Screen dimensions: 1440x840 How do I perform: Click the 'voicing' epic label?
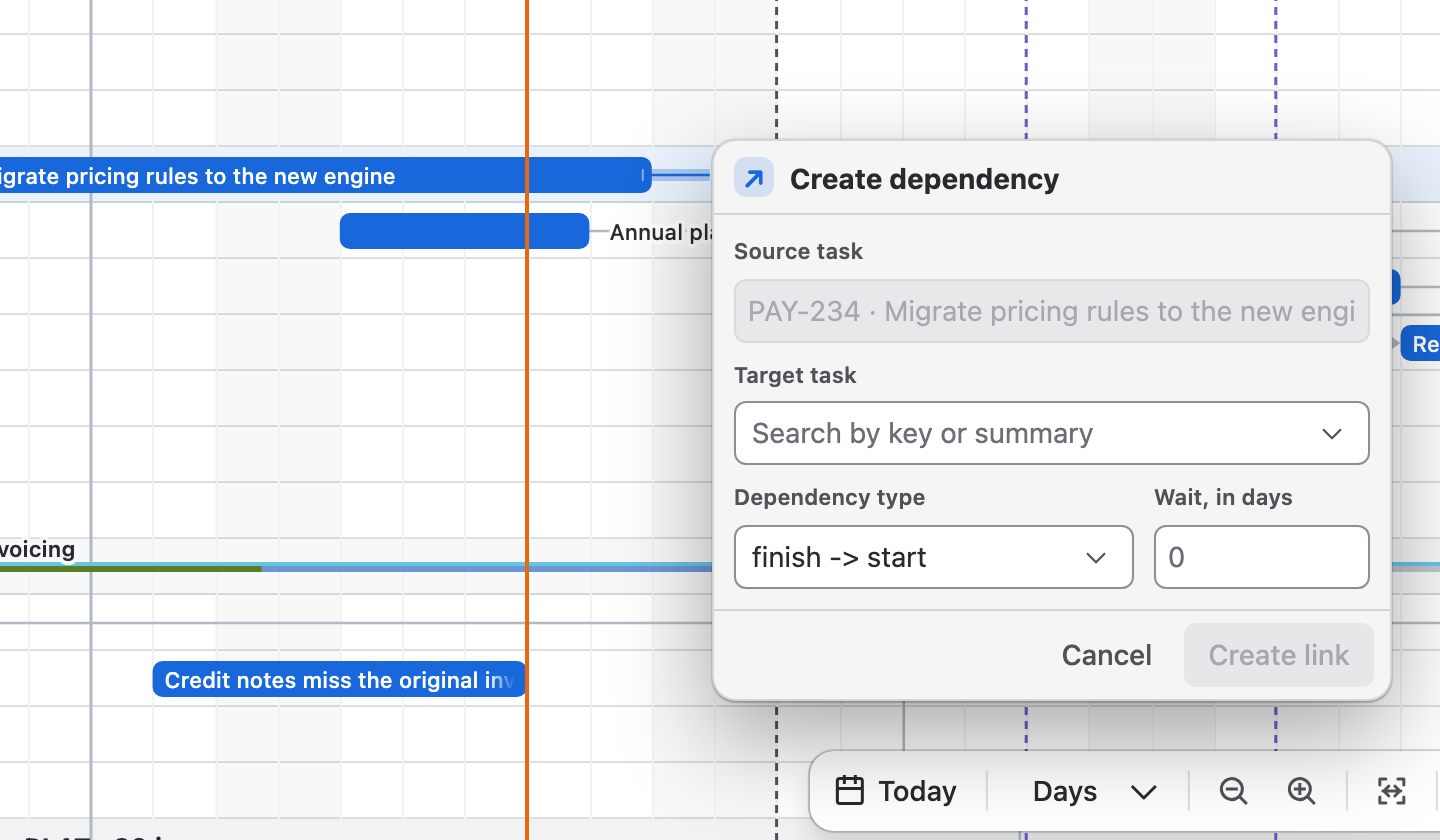pos(37,549)
